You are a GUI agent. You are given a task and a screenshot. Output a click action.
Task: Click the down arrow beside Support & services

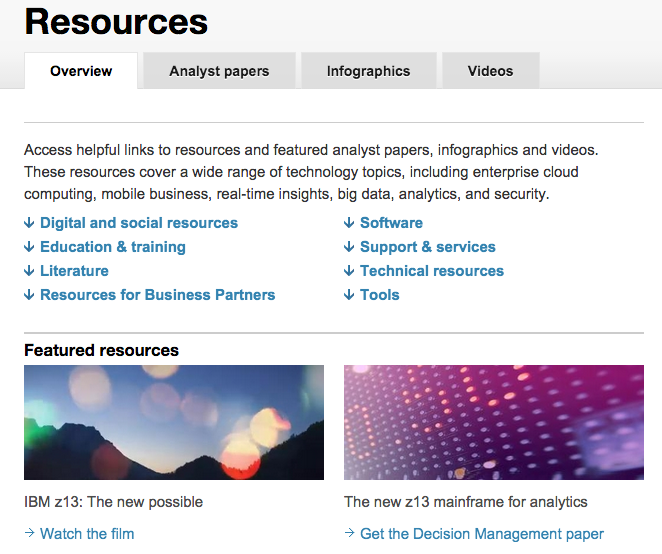(349, 247)
